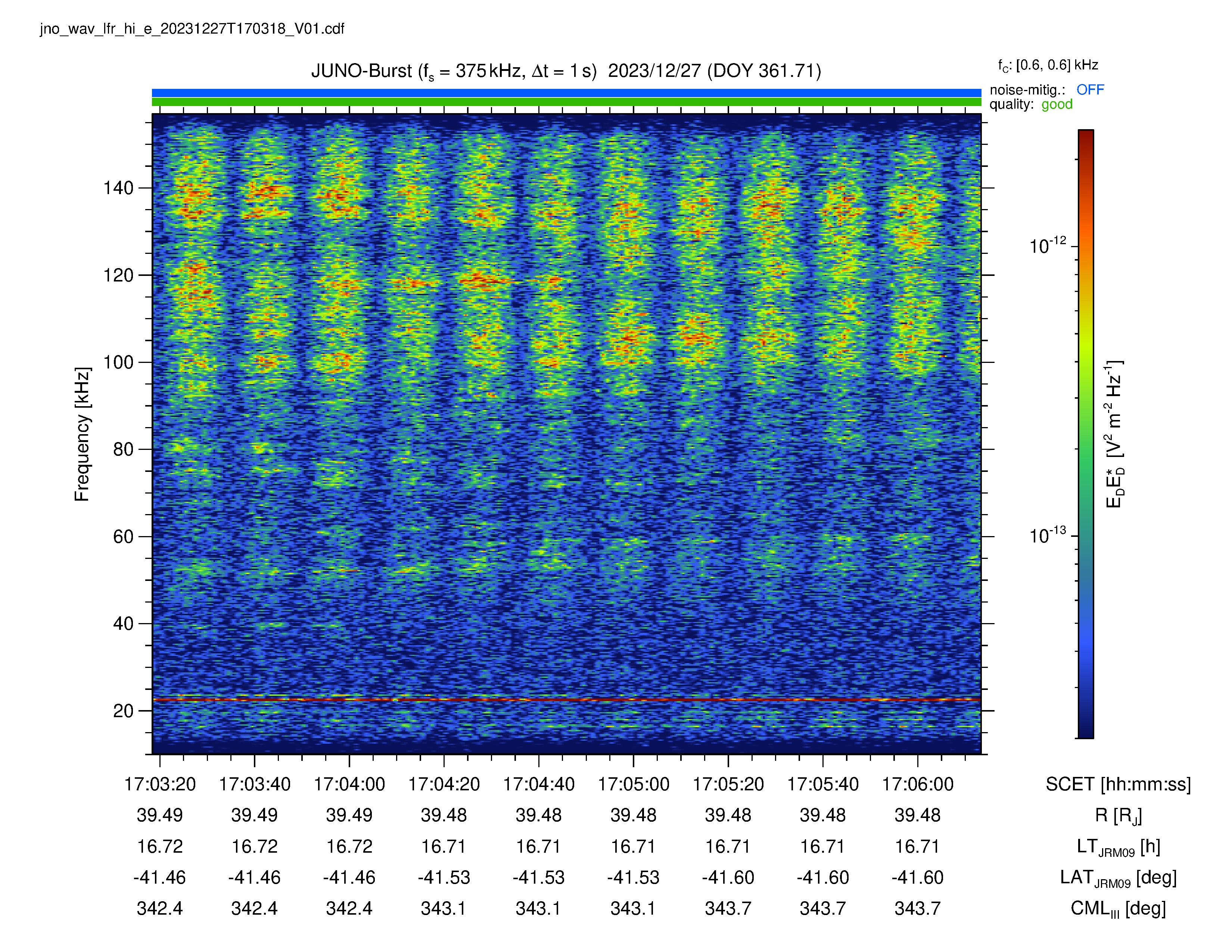The height and width of the screenshot is (952, 1232).
Task: Click the red horizontal line near 22 kHz
Action: point(566,699)
